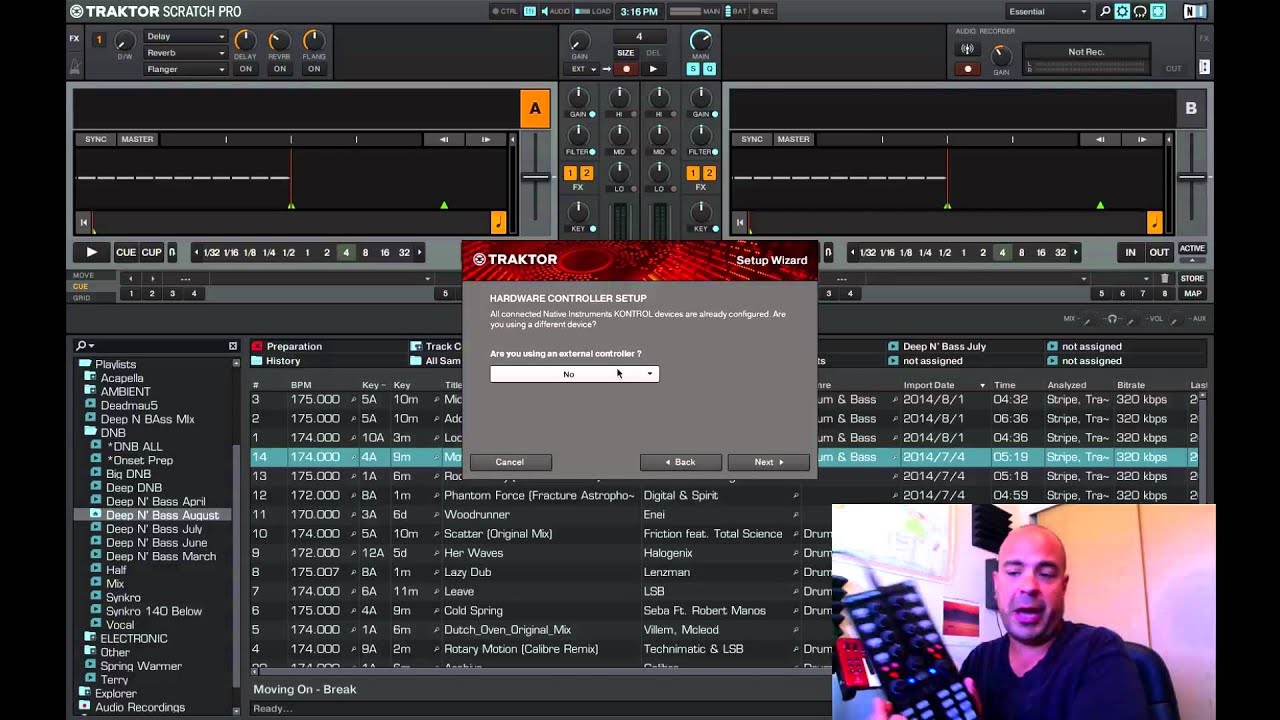Sort tracks by BPM column header

pos(301,385)
